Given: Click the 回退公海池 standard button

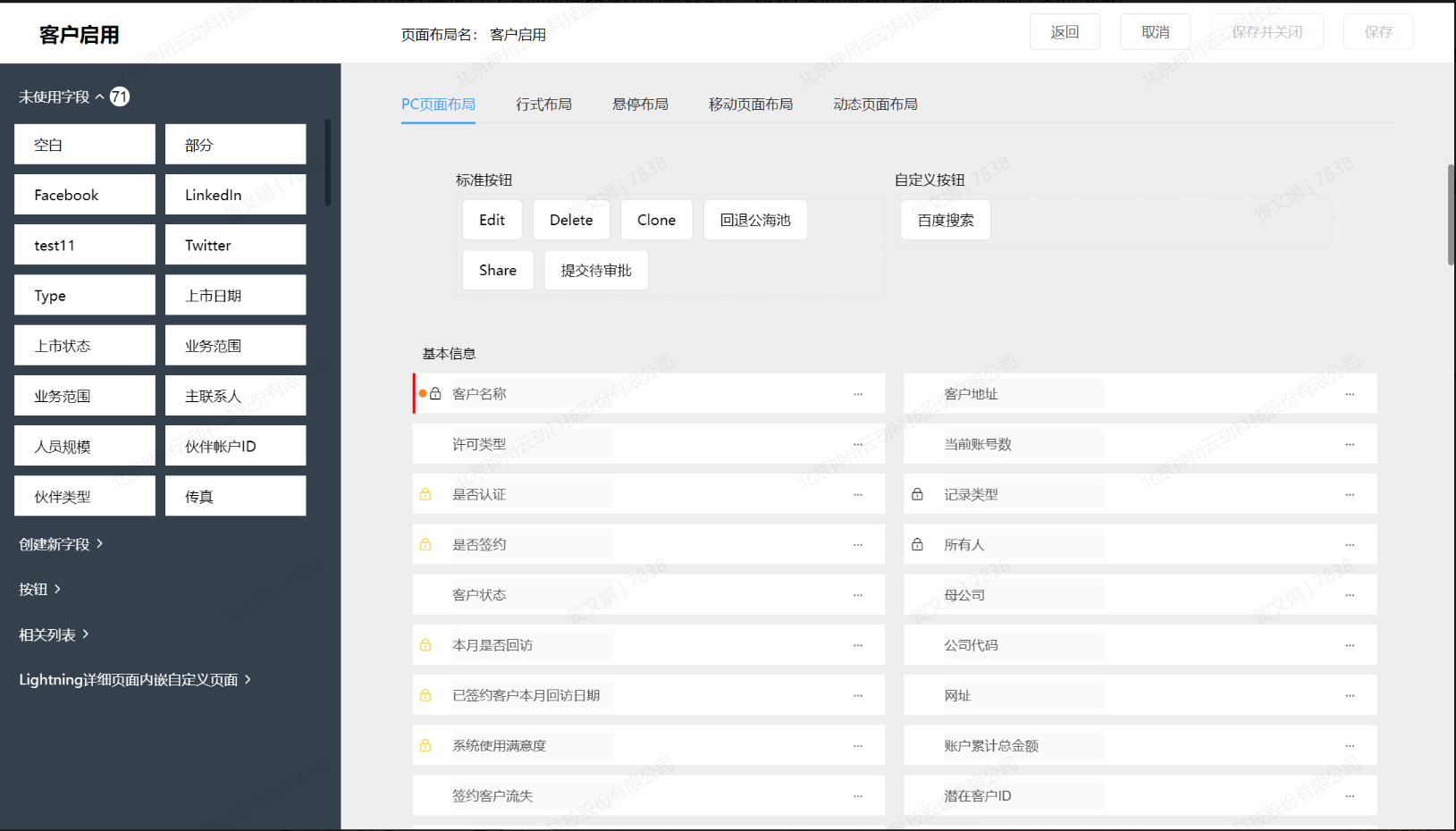Looking at the screenshot, I should pos(755,220).
